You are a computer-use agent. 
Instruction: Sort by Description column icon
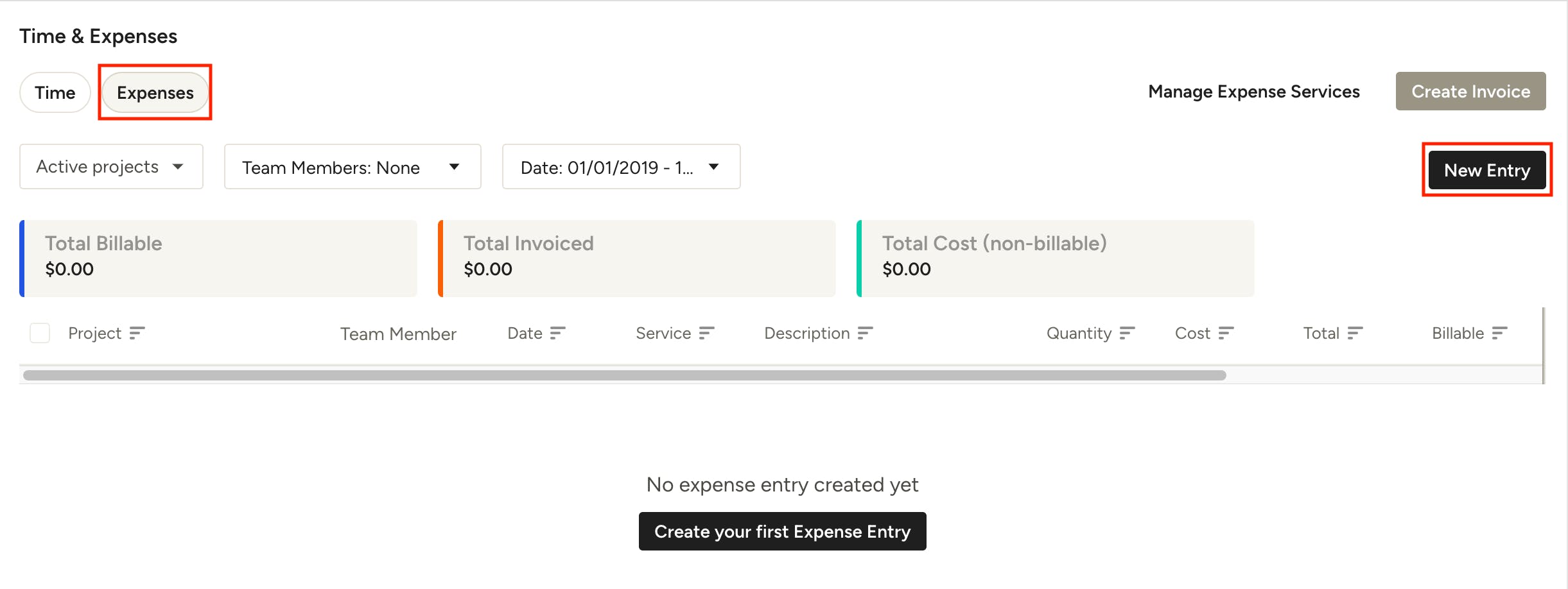(865, 333)
